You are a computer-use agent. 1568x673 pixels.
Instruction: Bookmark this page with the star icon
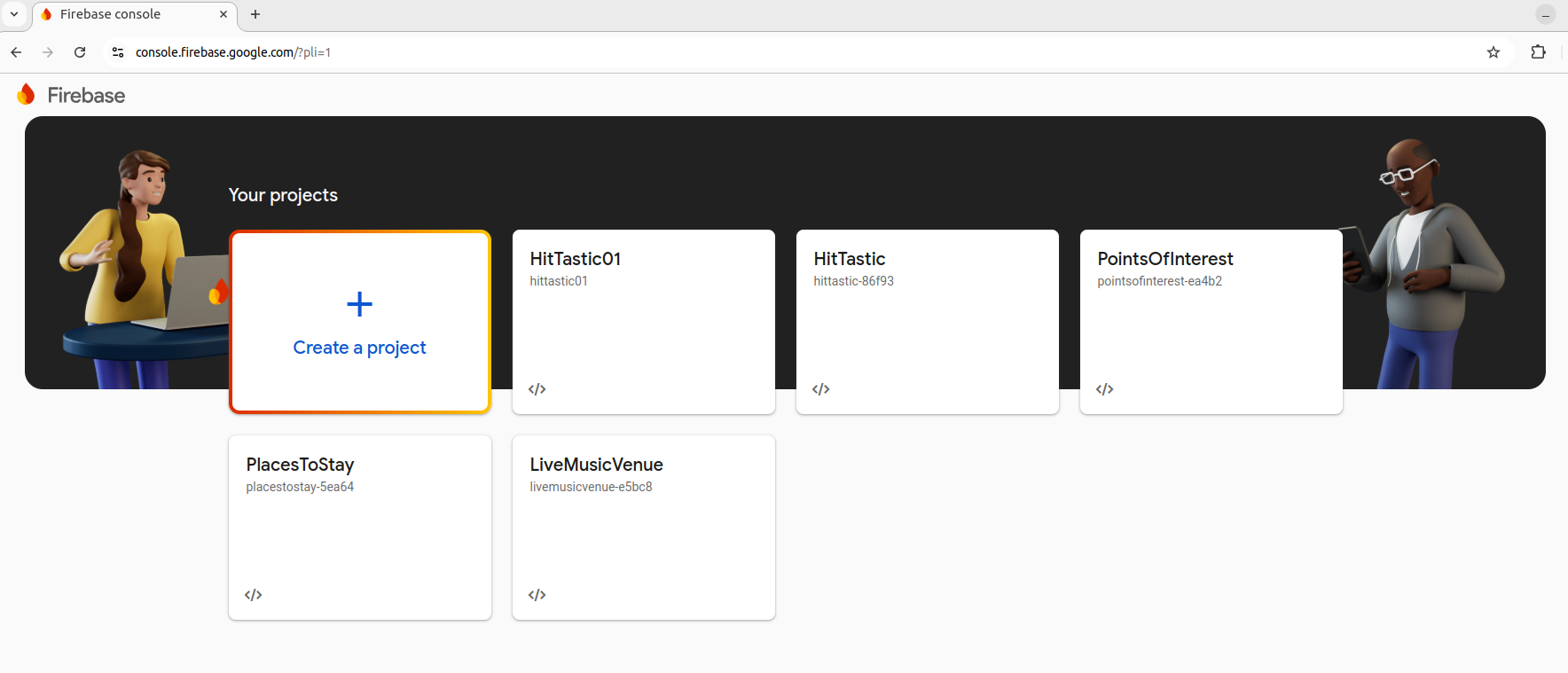coord(1494,52)
